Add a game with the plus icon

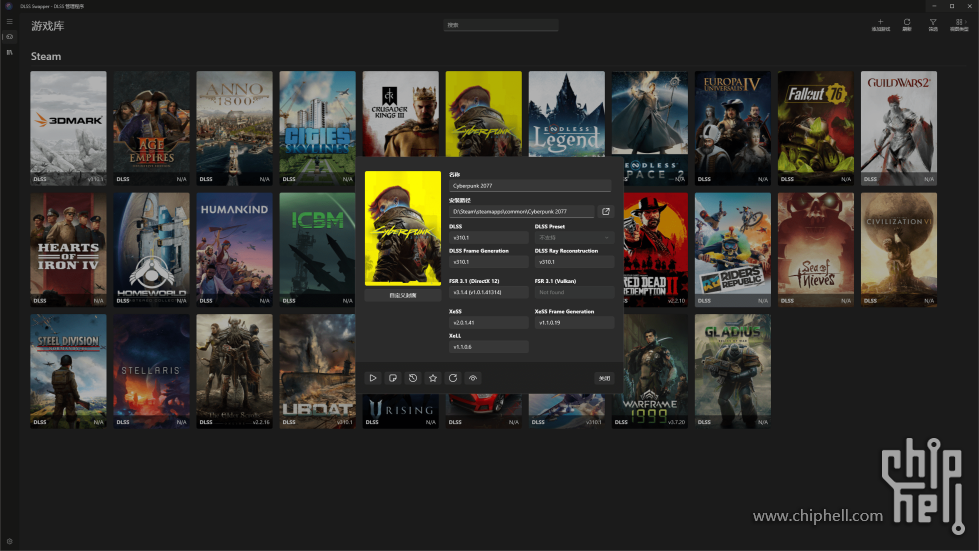click(x=880, y=24)
